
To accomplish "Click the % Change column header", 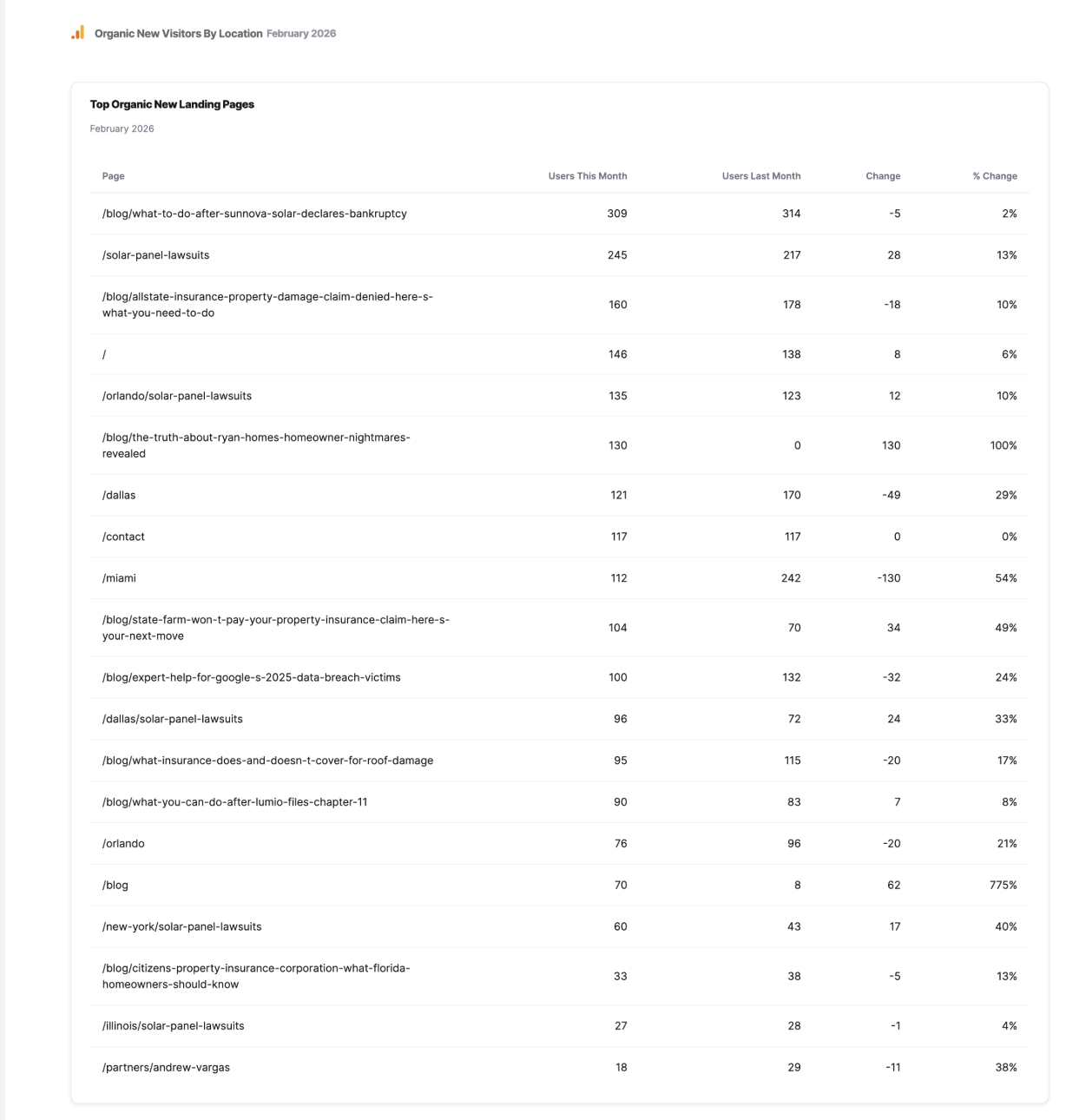I will [x=994, y=176].
